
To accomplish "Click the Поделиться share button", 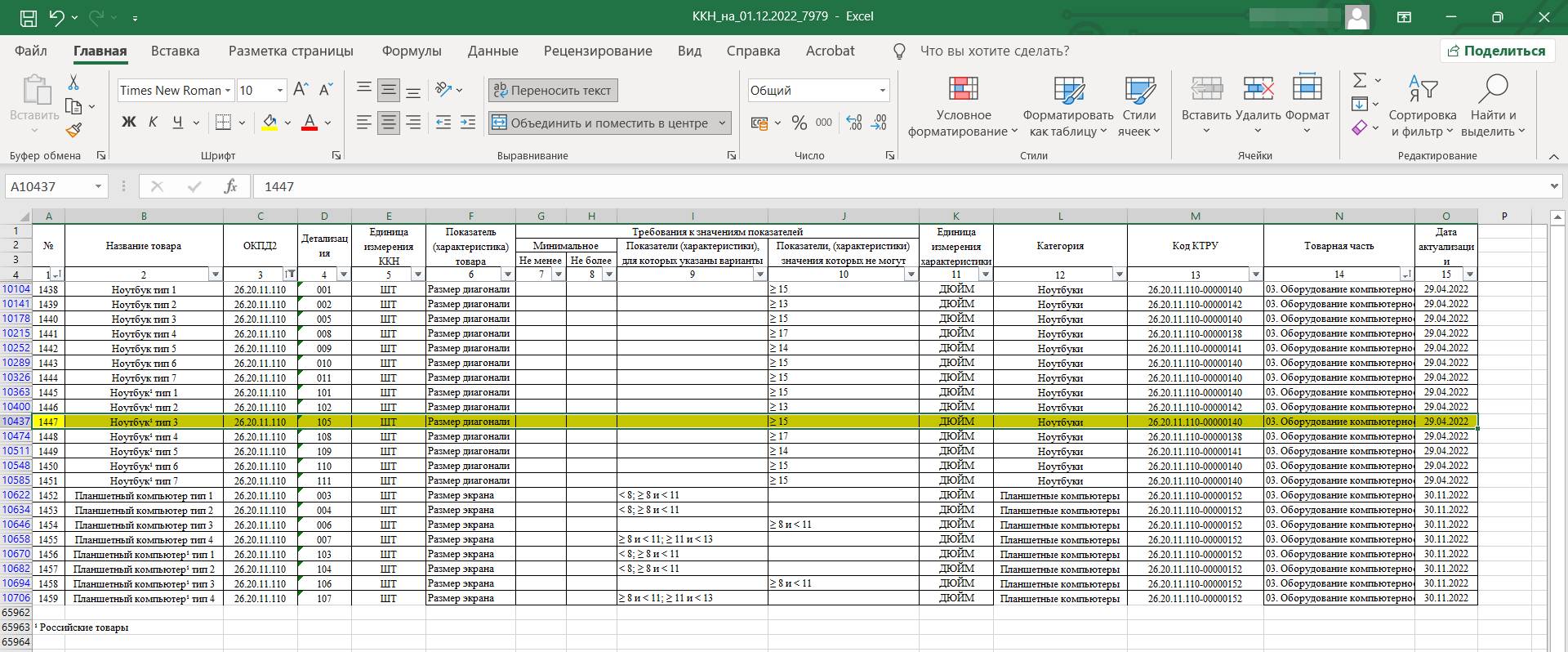I will 1496,51.
